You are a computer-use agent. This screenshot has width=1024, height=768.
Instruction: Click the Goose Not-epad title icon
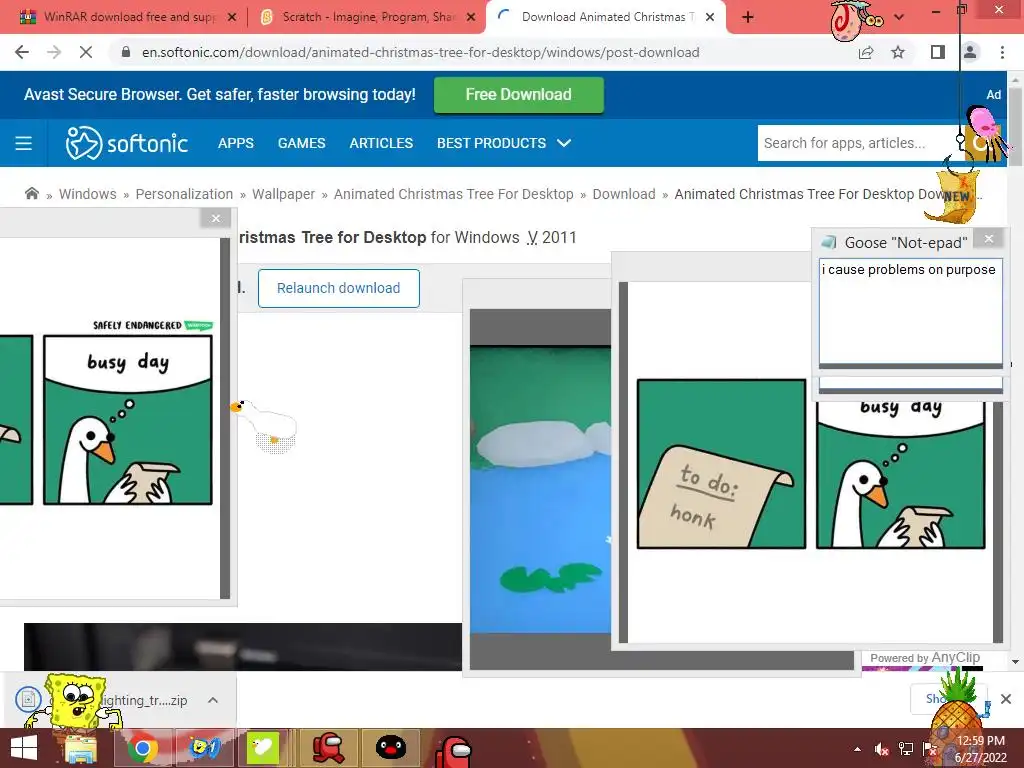[x=829, y=242]
